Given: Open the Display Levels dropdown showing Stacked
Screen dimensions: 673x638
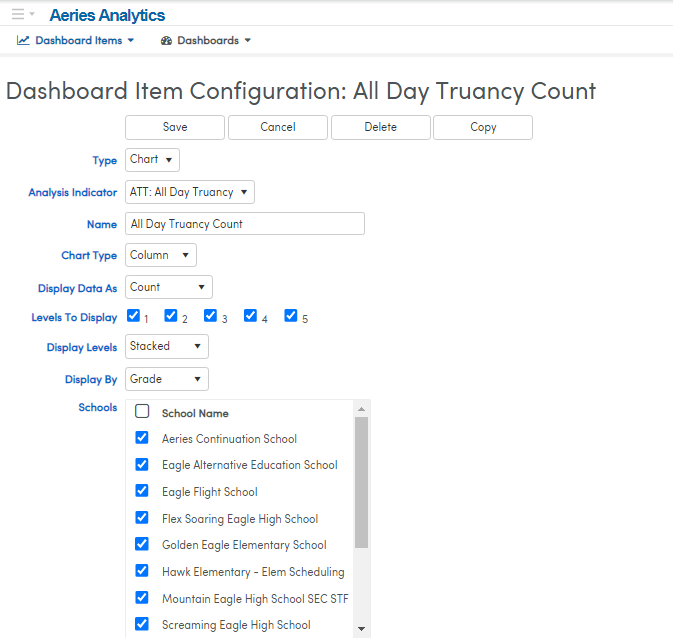Looking at the screenshot, I should tap(167, 346).
